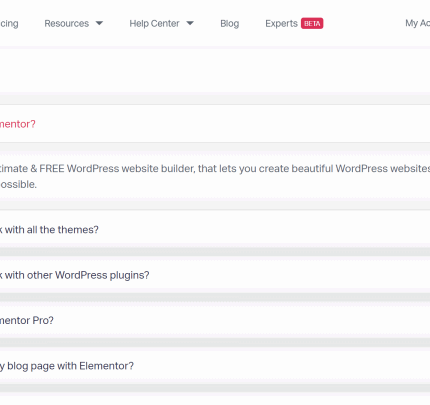Expand the question about all the themes
Image resolution: width=430 pixels, height=405 pixels.
[x=215, y=230]
